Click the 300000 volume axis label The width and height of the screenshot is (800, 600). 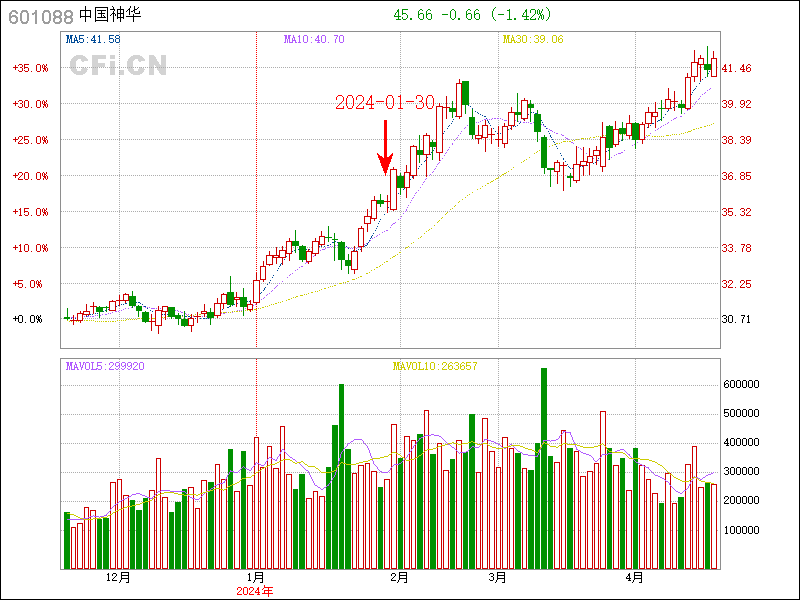[741, 471]
